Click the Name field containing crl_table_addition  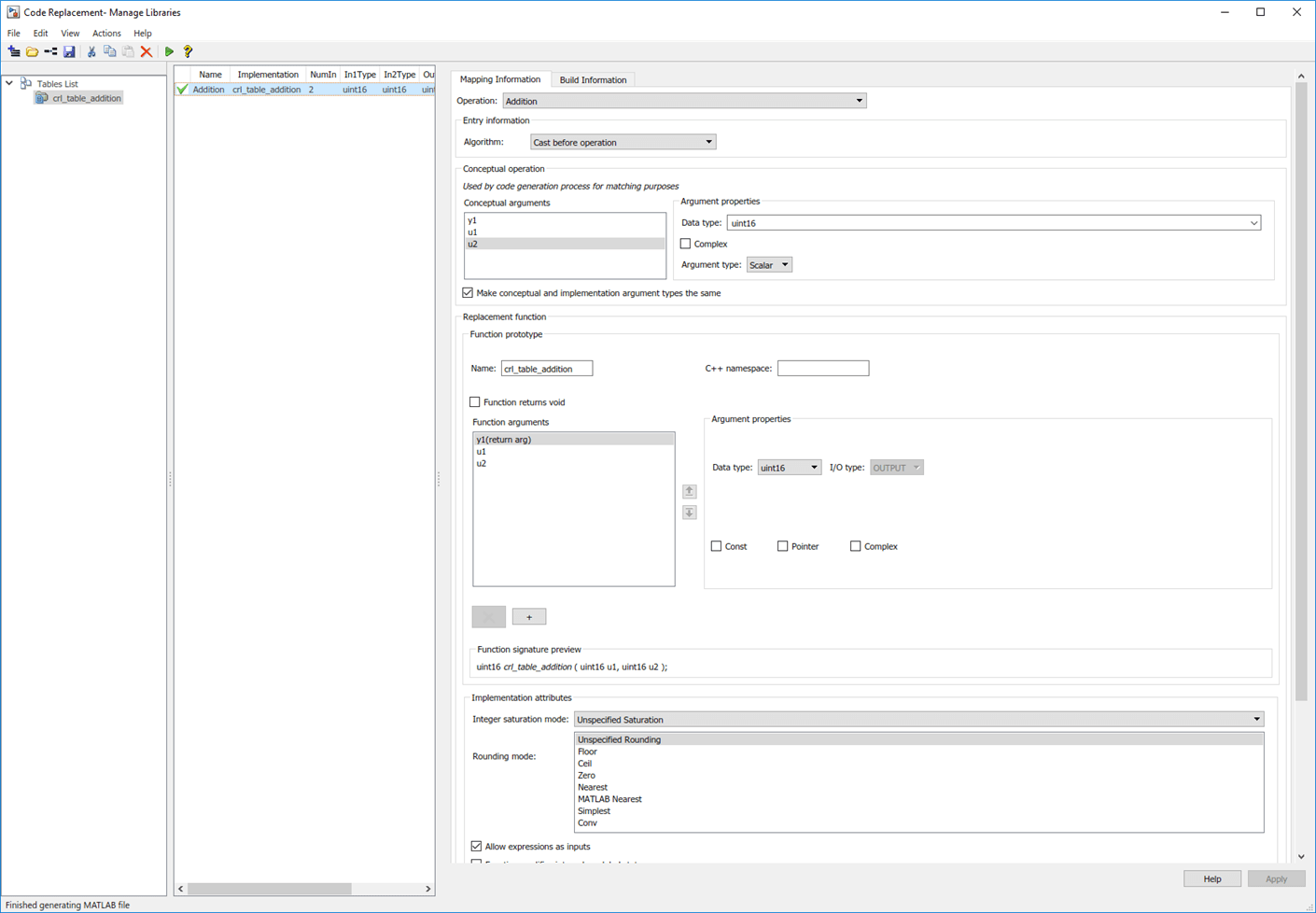547,369
